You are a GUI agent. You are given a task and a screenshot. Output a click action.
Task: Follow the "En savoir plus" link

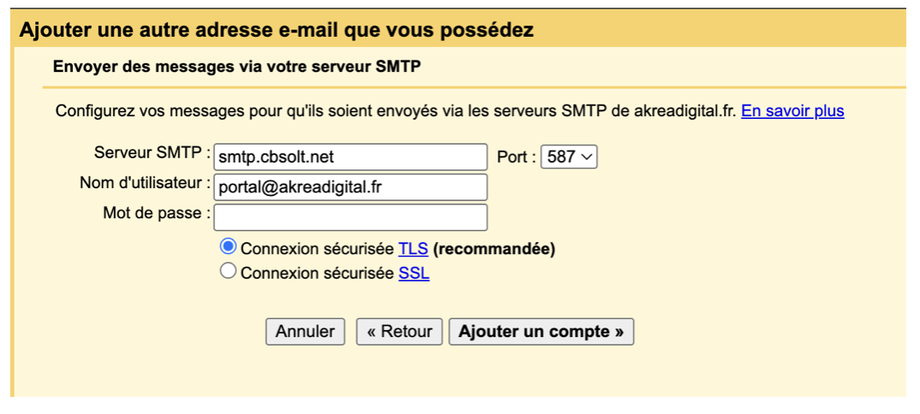point(792,111)
